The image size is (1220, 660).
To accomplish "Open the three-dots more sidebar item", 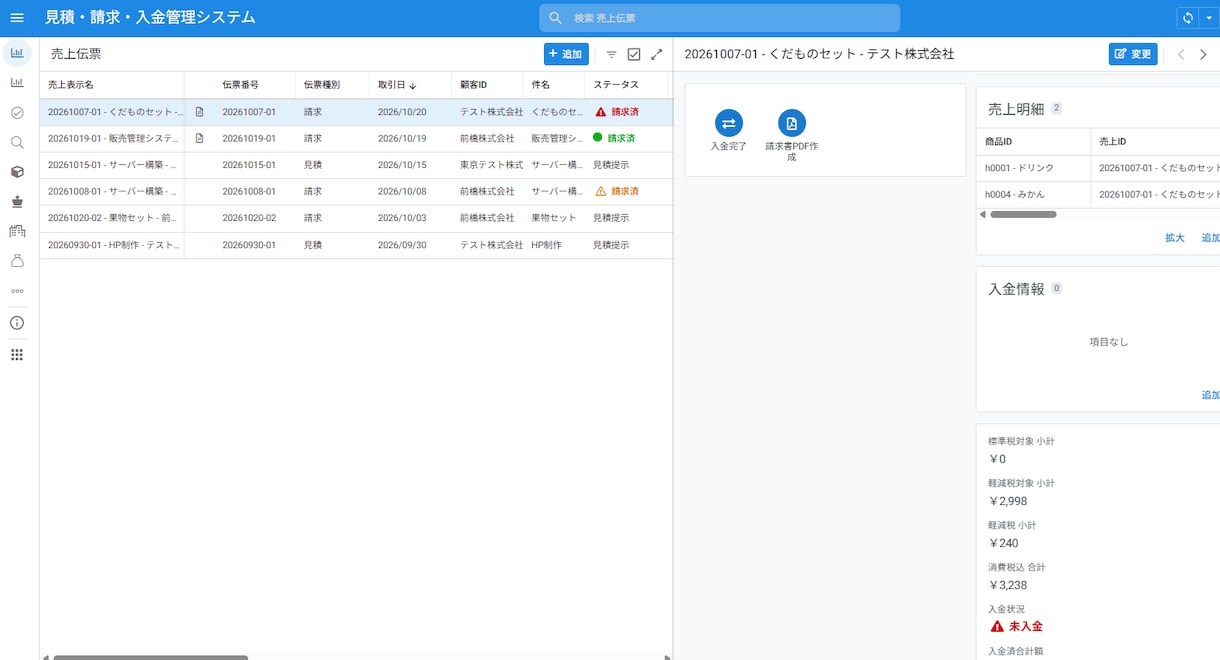I will point(17,291).
